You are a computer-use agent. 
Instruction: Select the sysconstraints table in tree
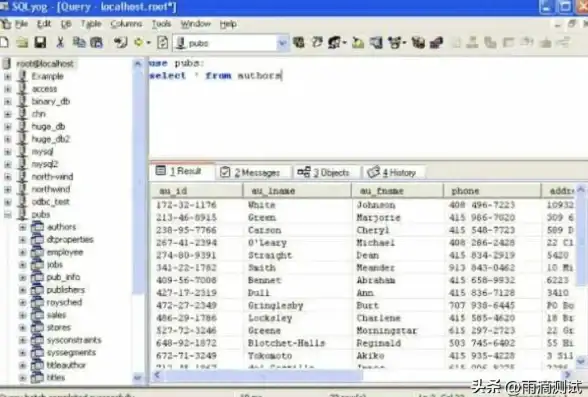74,340
